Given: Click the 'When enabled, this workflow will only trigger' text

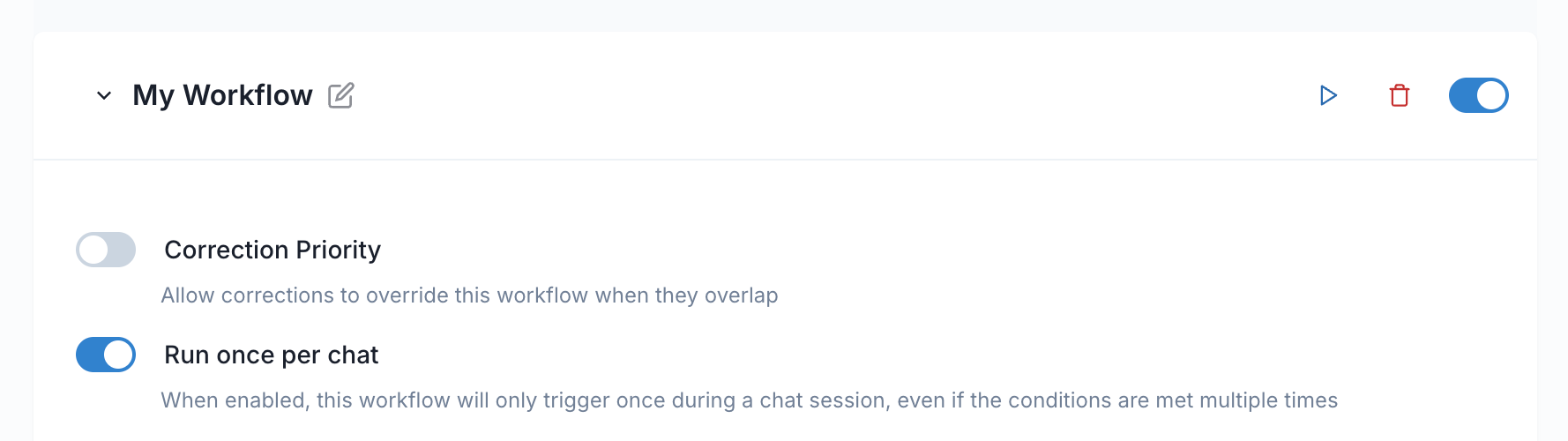Looking at the screenshot, I should [x=749, y=400].
